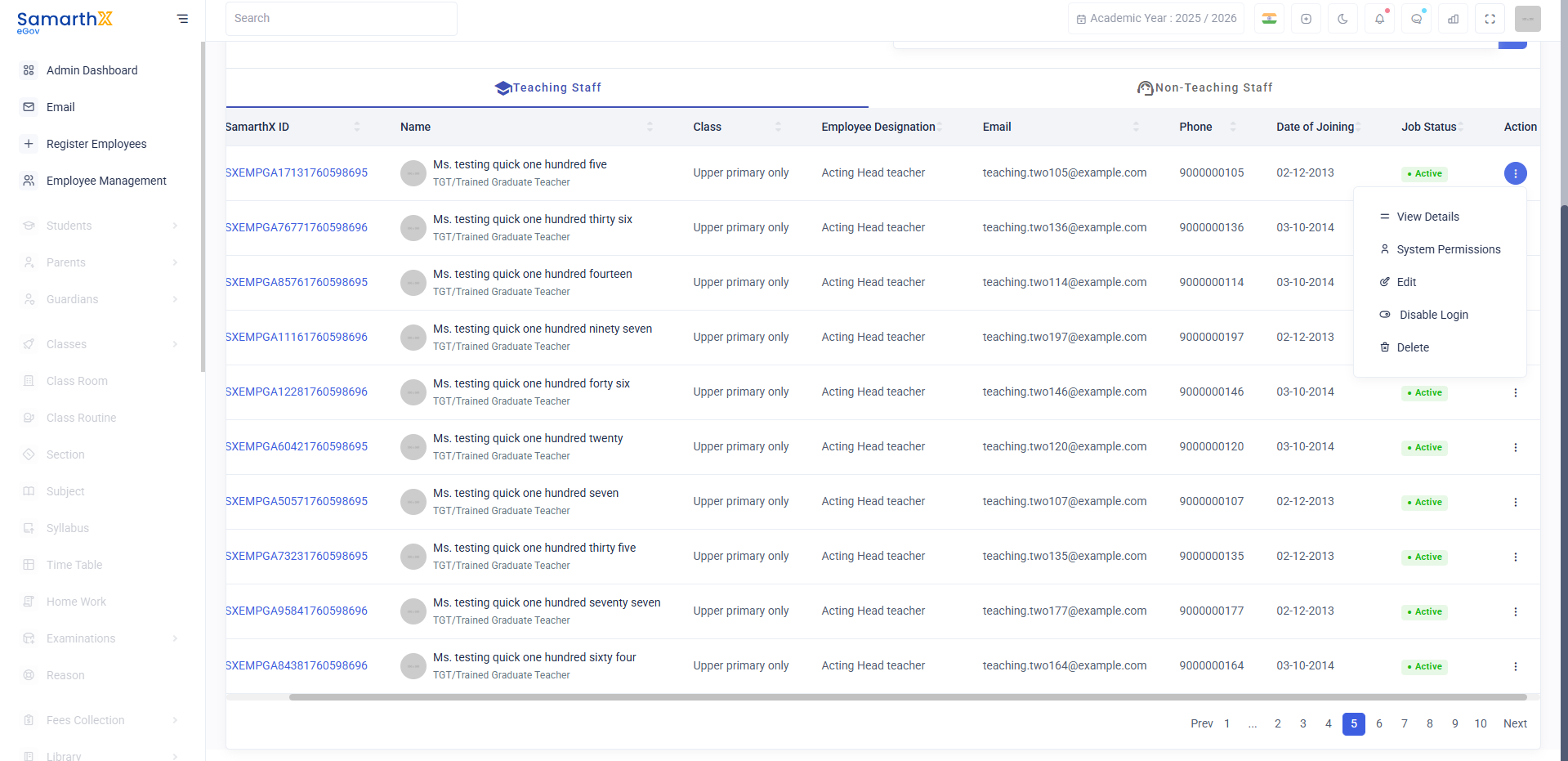1568x761 pixels.
Task: Open the notifications bell
Action: coord(1379,19)
